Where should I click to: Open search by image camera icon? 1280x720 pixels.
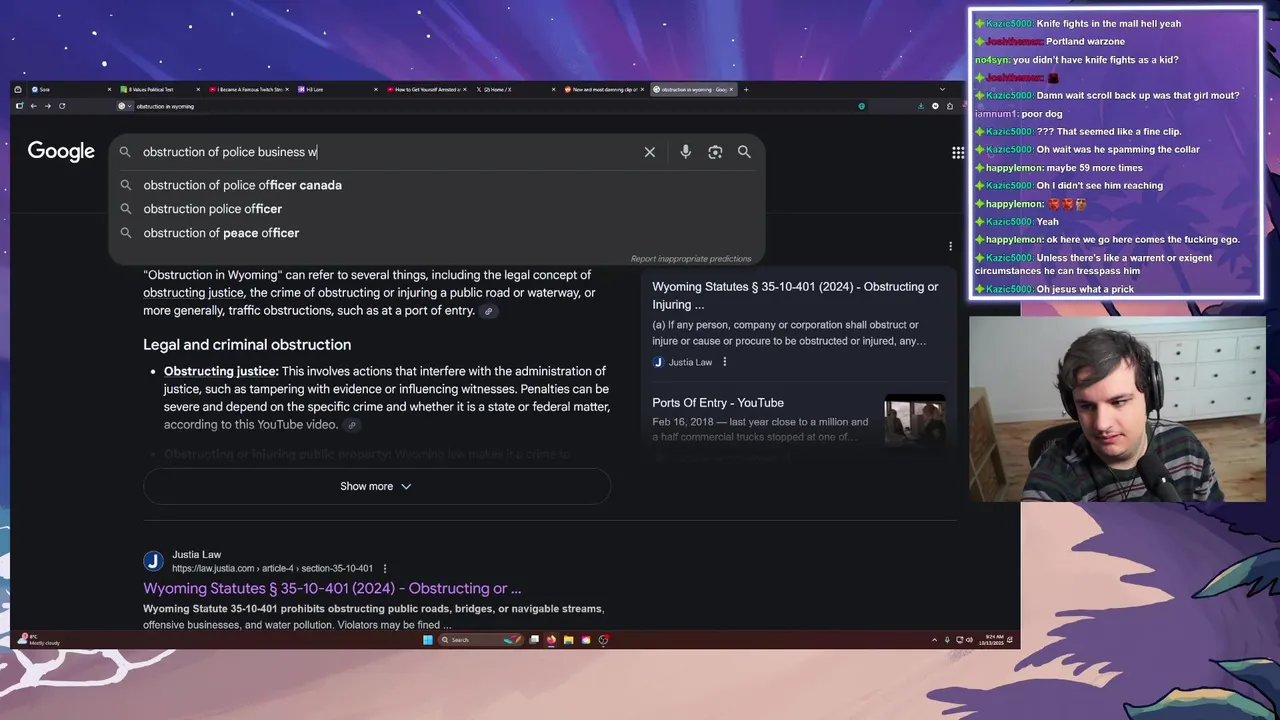pyautogui.click(x=715, y=152)
